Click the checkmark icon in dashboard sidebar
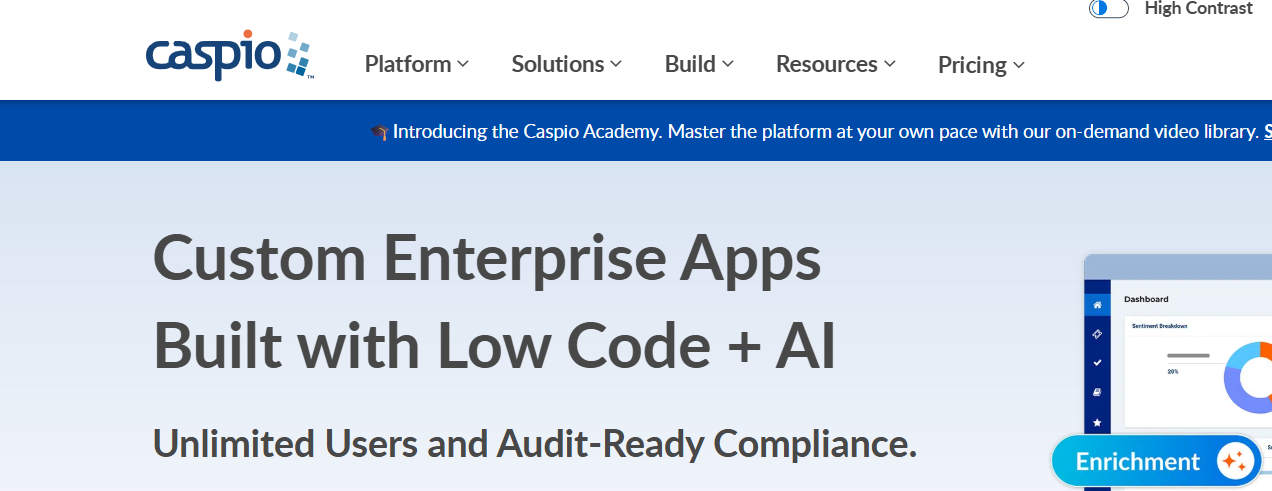This screenshot has height=491, width=1272. pyautogui.click(x=1097, y=362)
